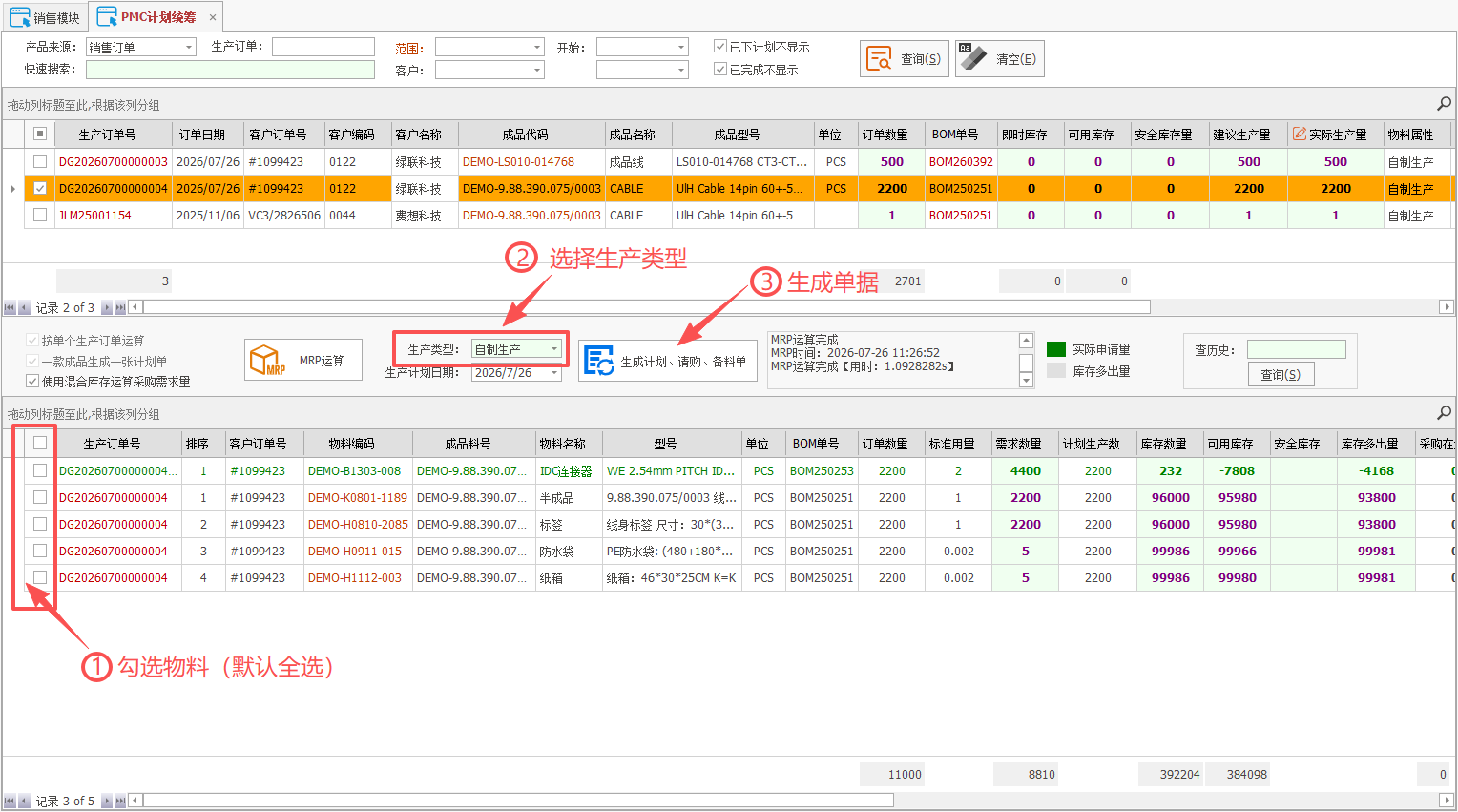Open the 生产类型 dropdown
This screenshot has height=812, width=1458.
pos(554,349)
